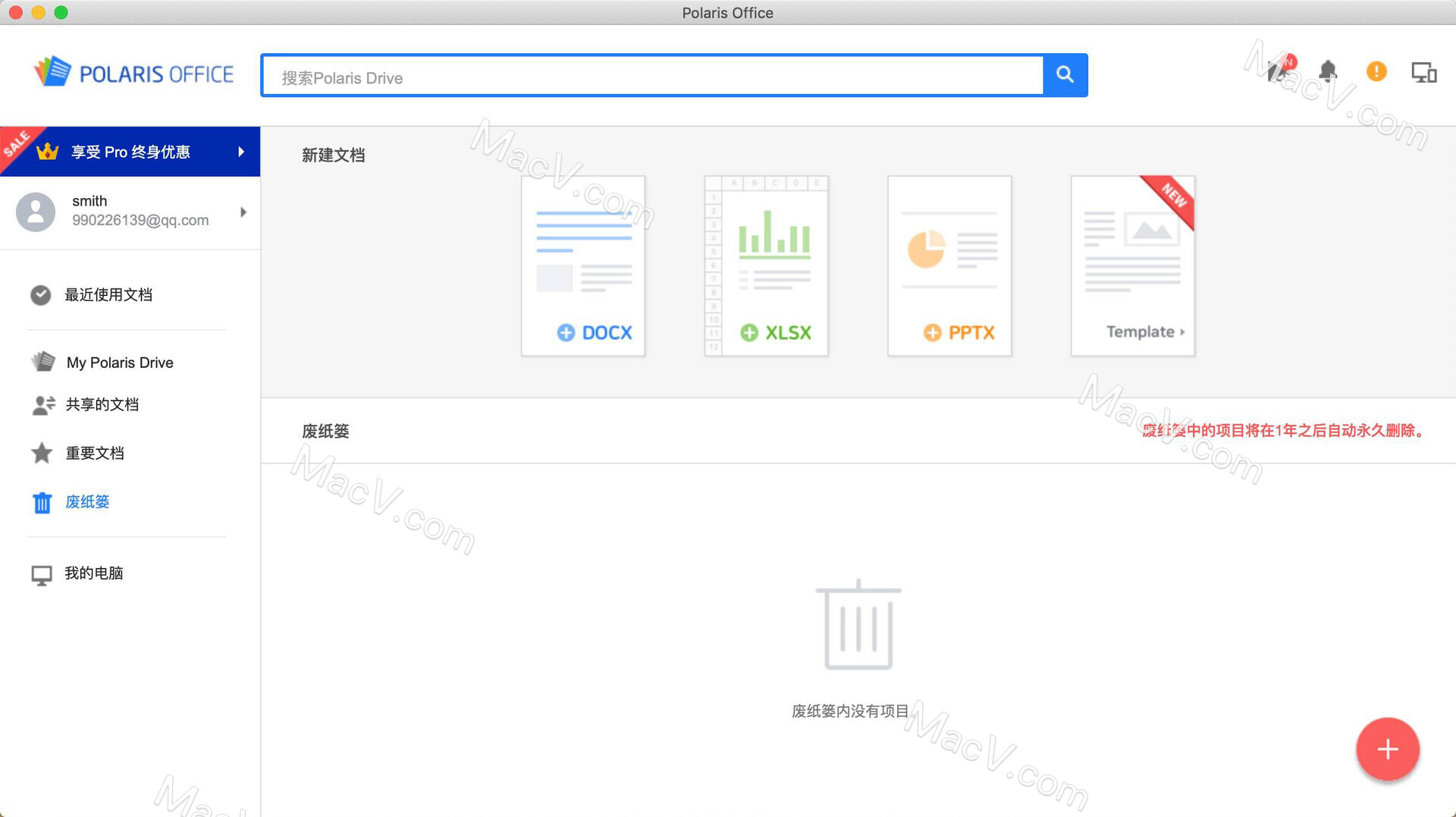Open the pen/notes icon with red badge
1456x817 pixels.
(1280, 70)
